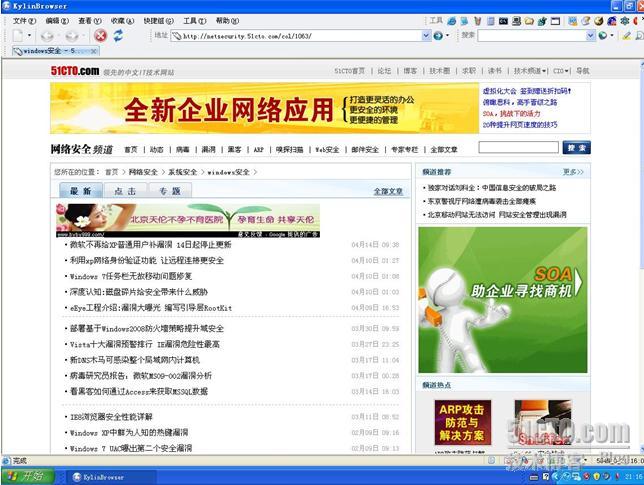Screen dimensions: 644x485
Task: Click 黑客 in the channel navigation
Action: point(235,149)
